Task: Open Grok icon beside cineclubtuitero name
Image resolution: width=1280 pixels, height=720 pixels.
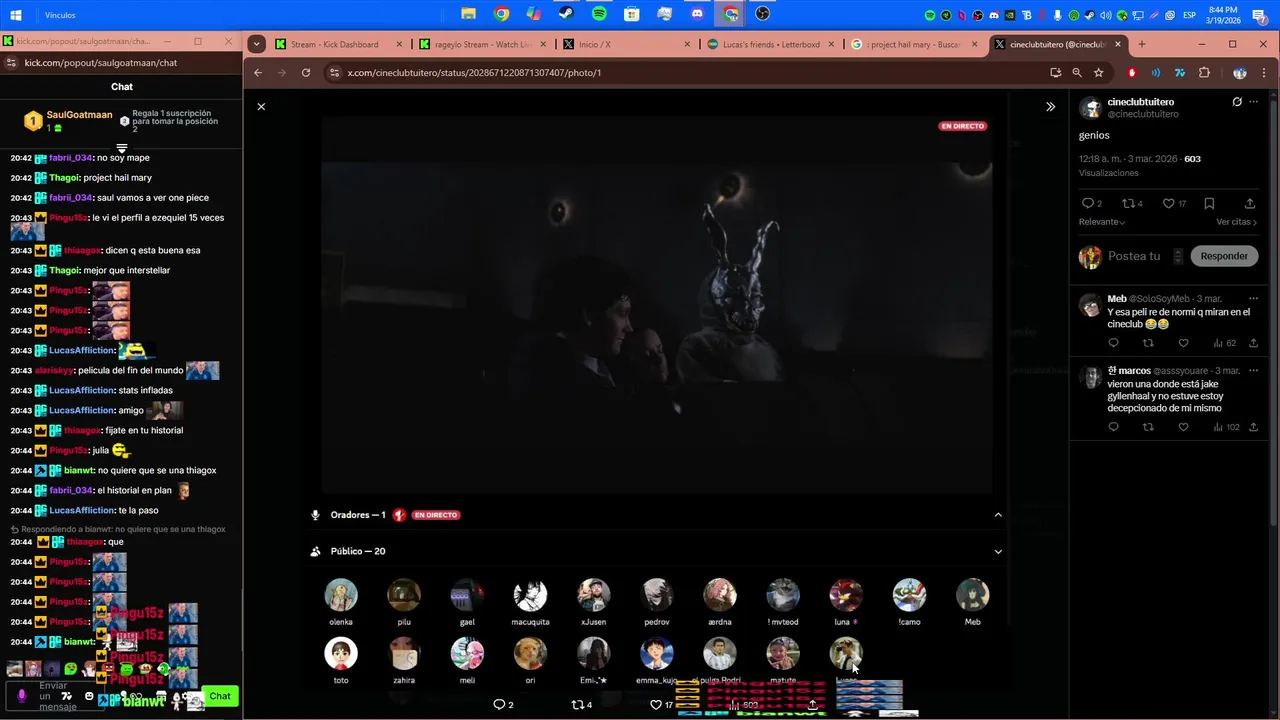Action: 1237,102
